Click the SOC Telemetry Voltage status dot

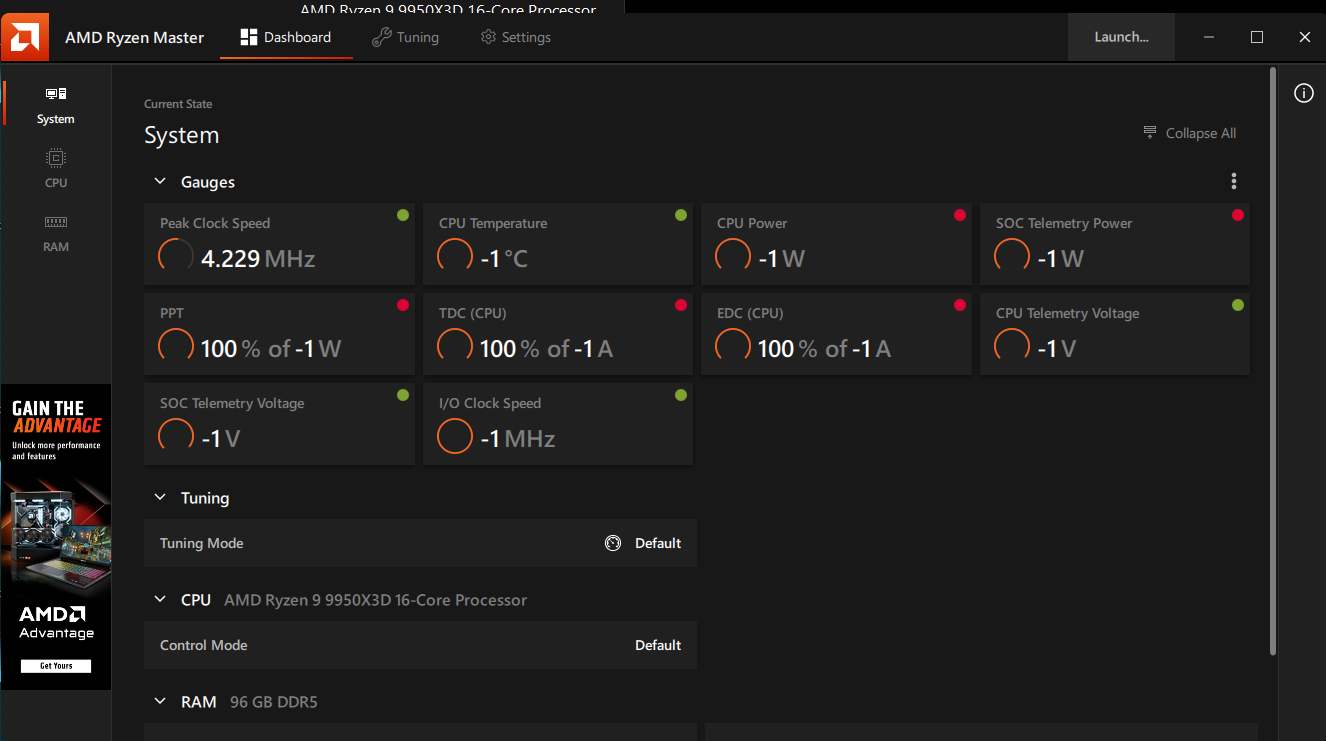coord(403,395)
